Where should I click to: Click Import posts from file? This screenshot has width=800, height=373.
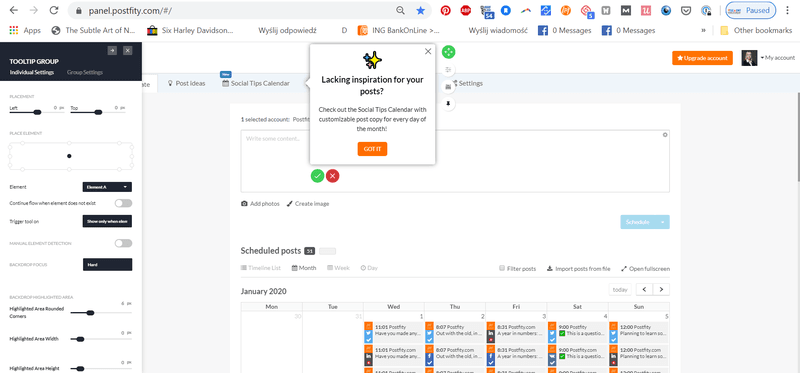coord(579,268)
